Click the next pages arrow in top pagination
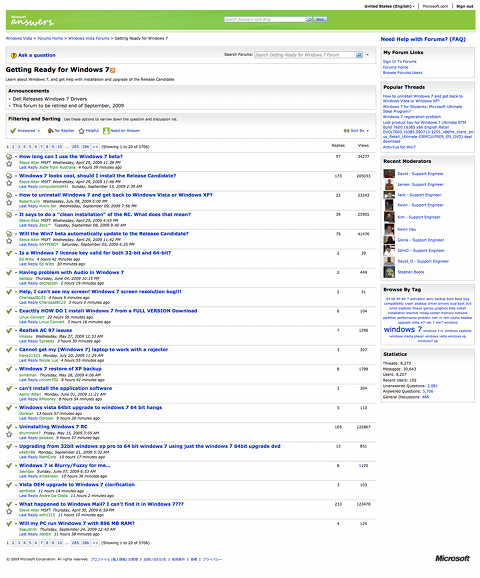This screenshot has width=480, height=578. click(x=95, y=147)
